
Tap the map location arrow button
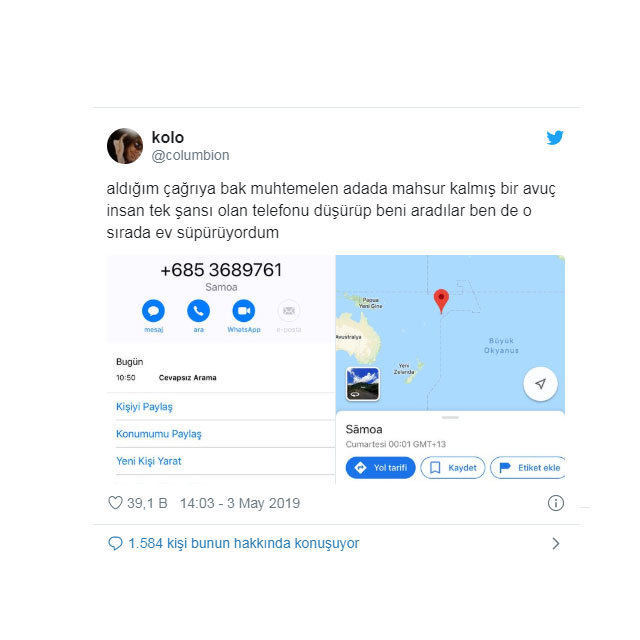[540, 384]
